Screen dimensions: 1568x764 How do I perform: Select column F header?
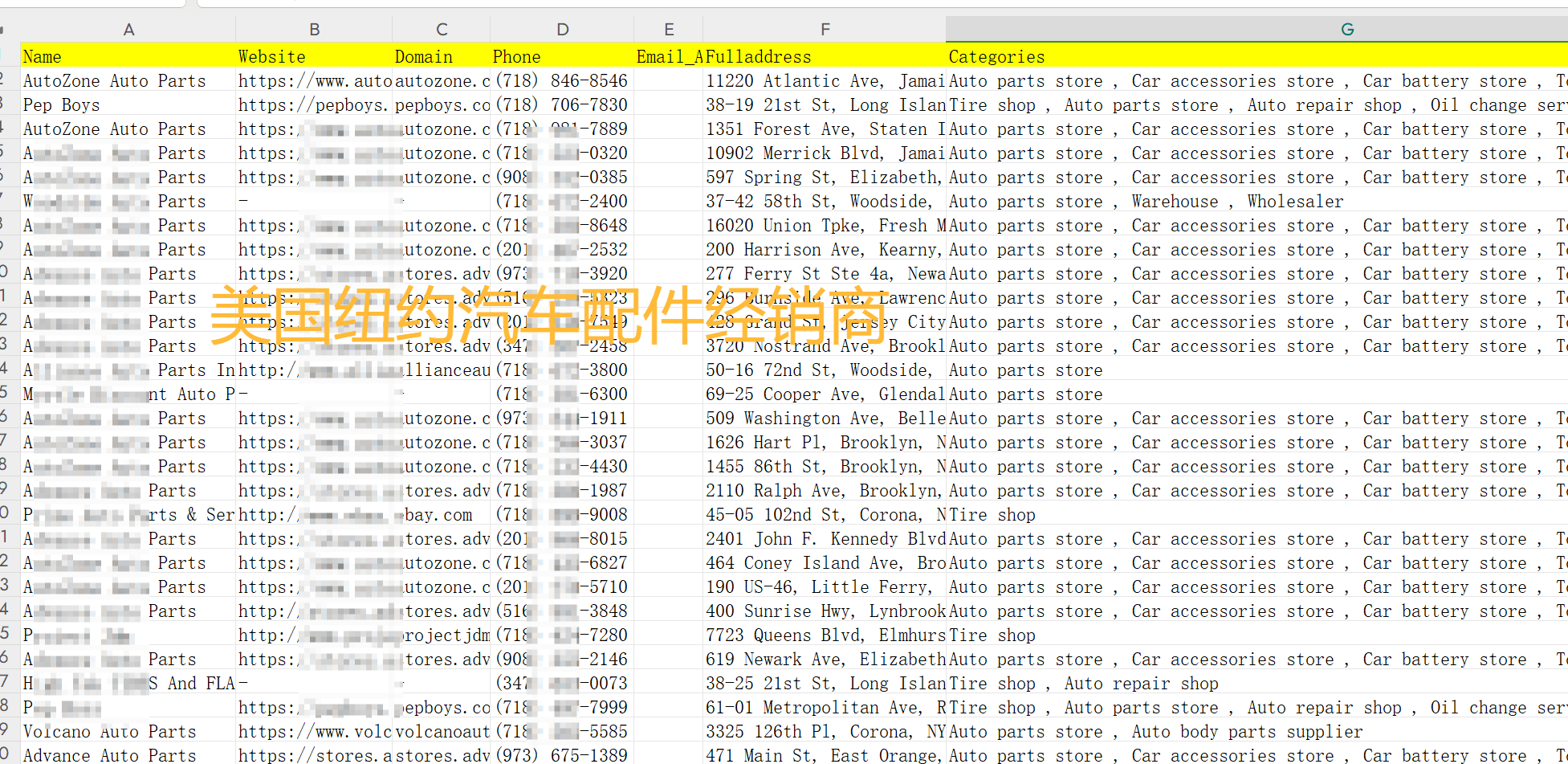[x=825, y=30]
